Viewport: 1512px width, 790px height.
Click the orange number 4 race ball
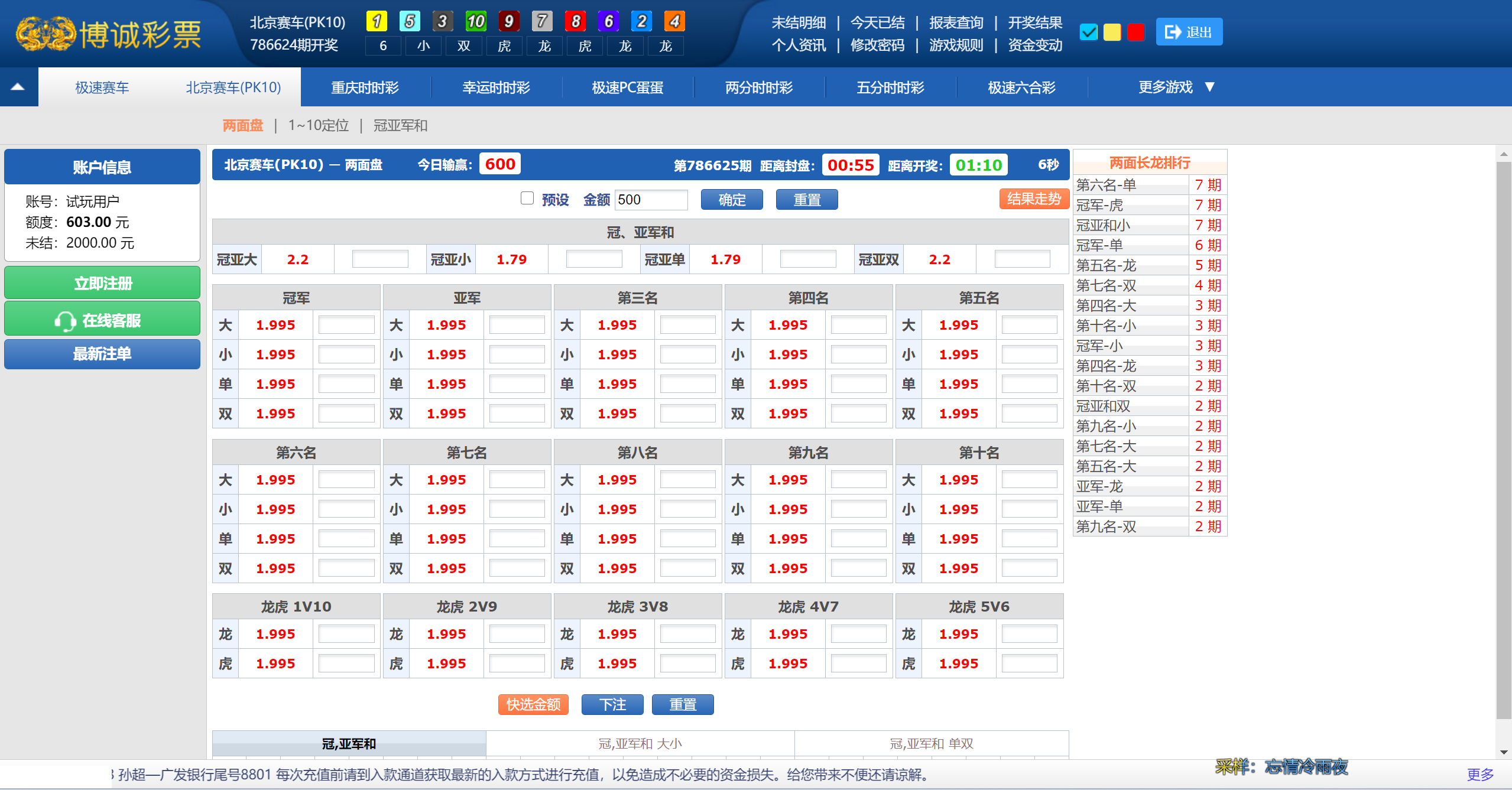click(674, 21)
